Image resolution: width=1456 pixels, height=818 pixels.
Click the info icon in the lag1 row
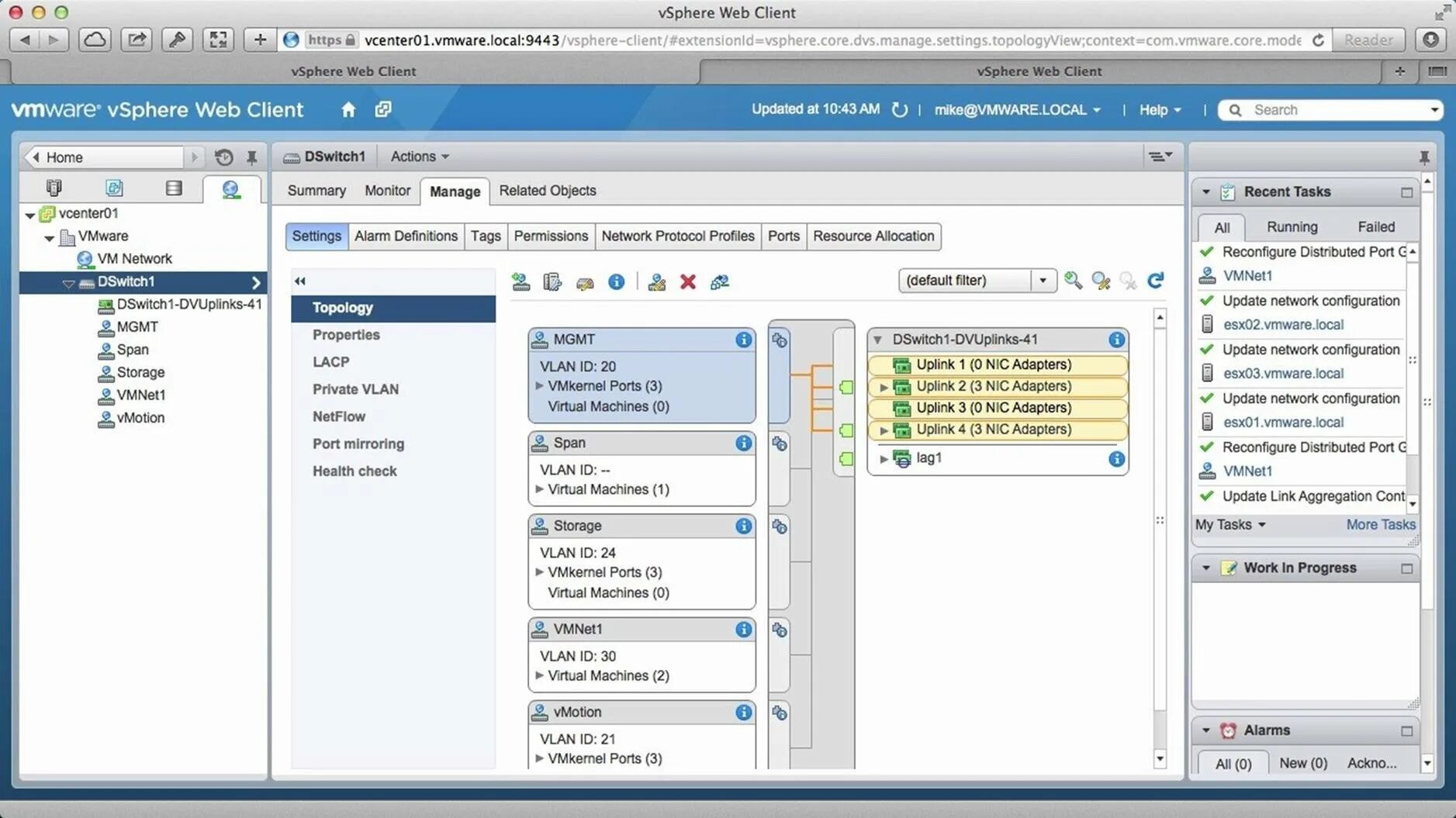pyautogui.click(x=1116, y=459)
